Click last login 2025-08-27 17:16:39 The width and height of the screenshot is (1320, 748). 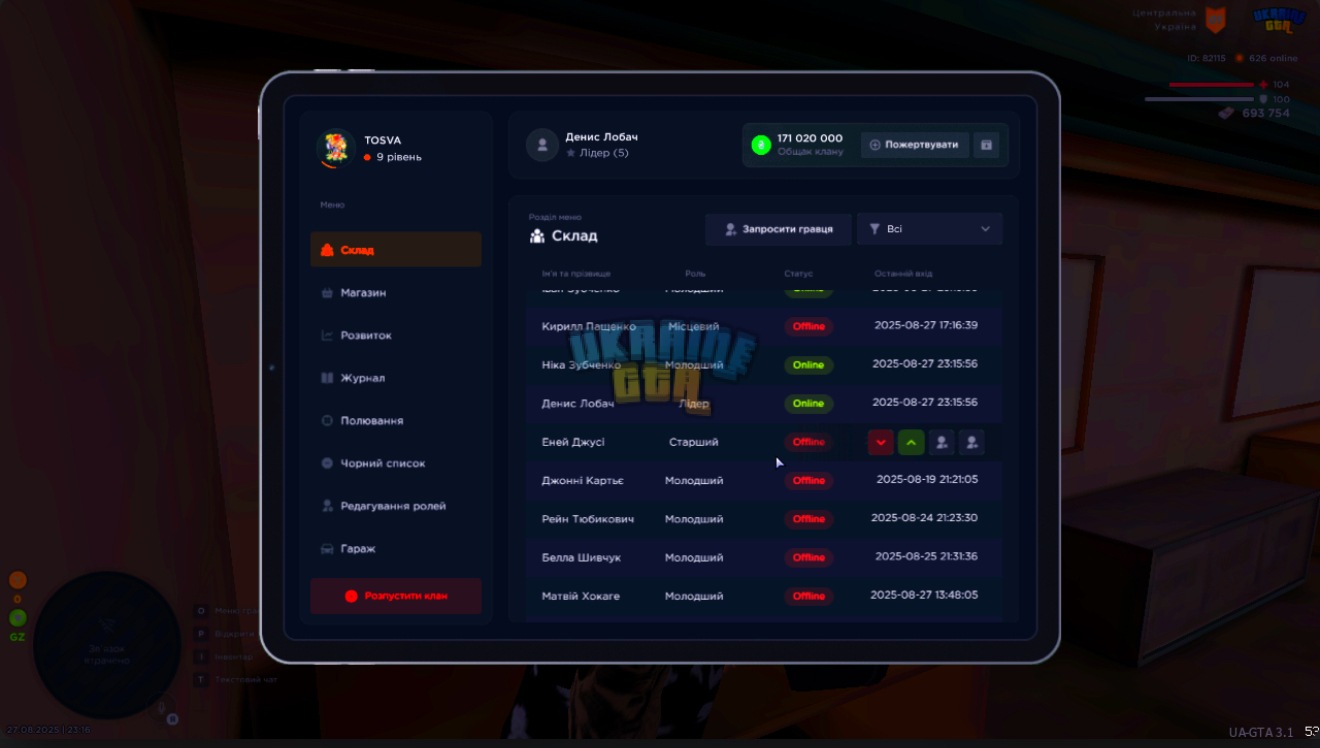click(926, 325)
